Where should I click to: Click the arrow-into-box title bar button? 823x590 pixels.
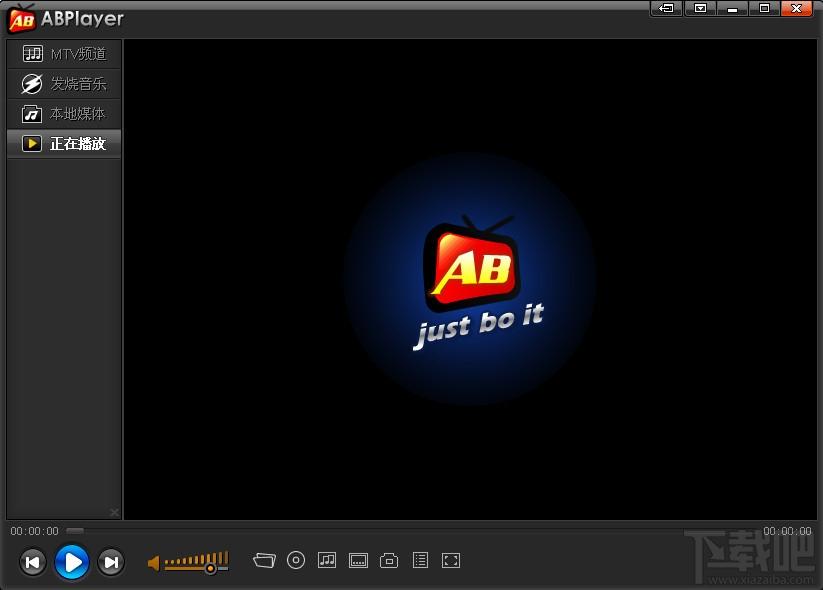tap(667, 8)
